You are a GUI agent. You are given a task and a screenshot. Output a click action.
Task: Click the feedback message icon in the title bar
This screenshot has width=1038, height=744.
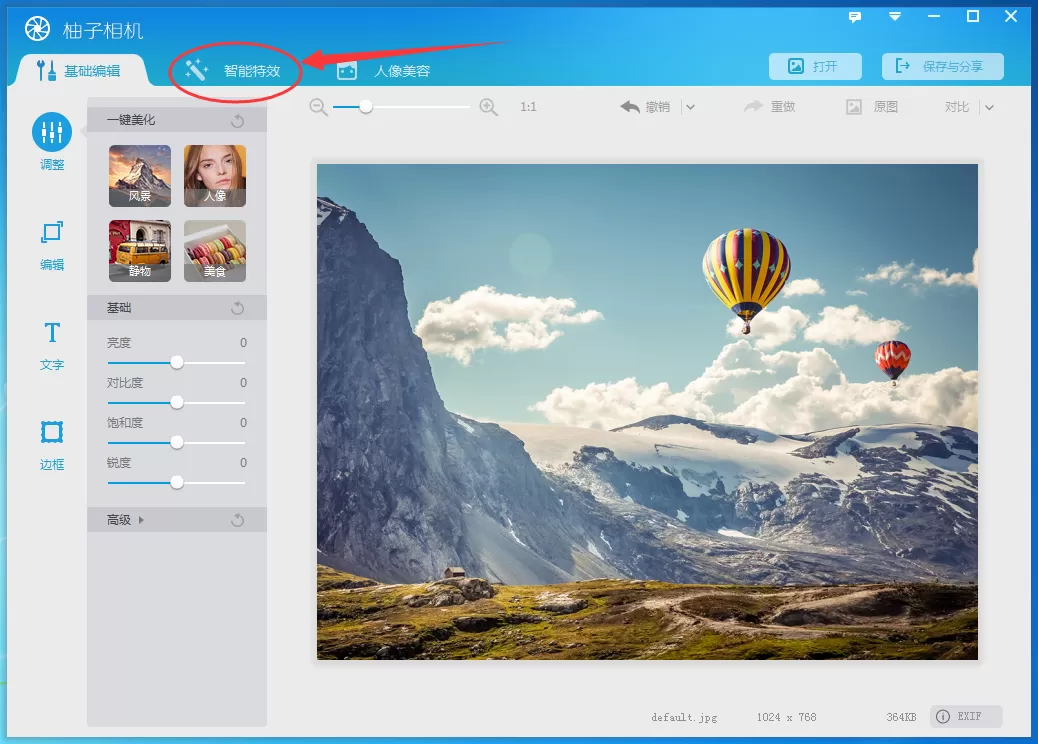click(855, 17)
